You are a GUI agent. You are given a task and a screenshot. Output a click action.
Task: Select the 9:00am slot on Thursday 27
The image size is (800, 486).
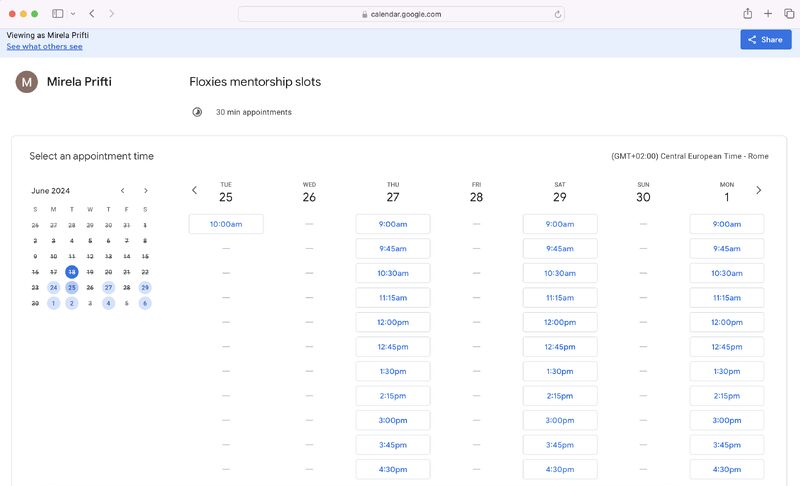tap(393, 224)
